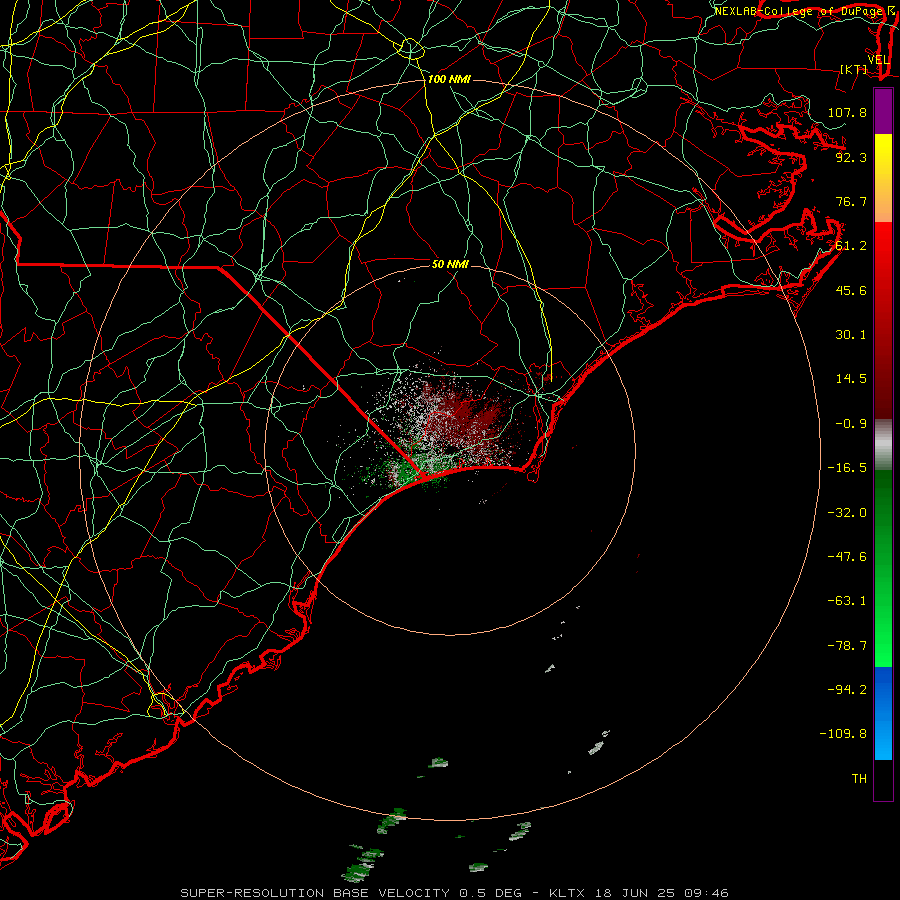Click the [KT] units label

[x=854, y=69]
